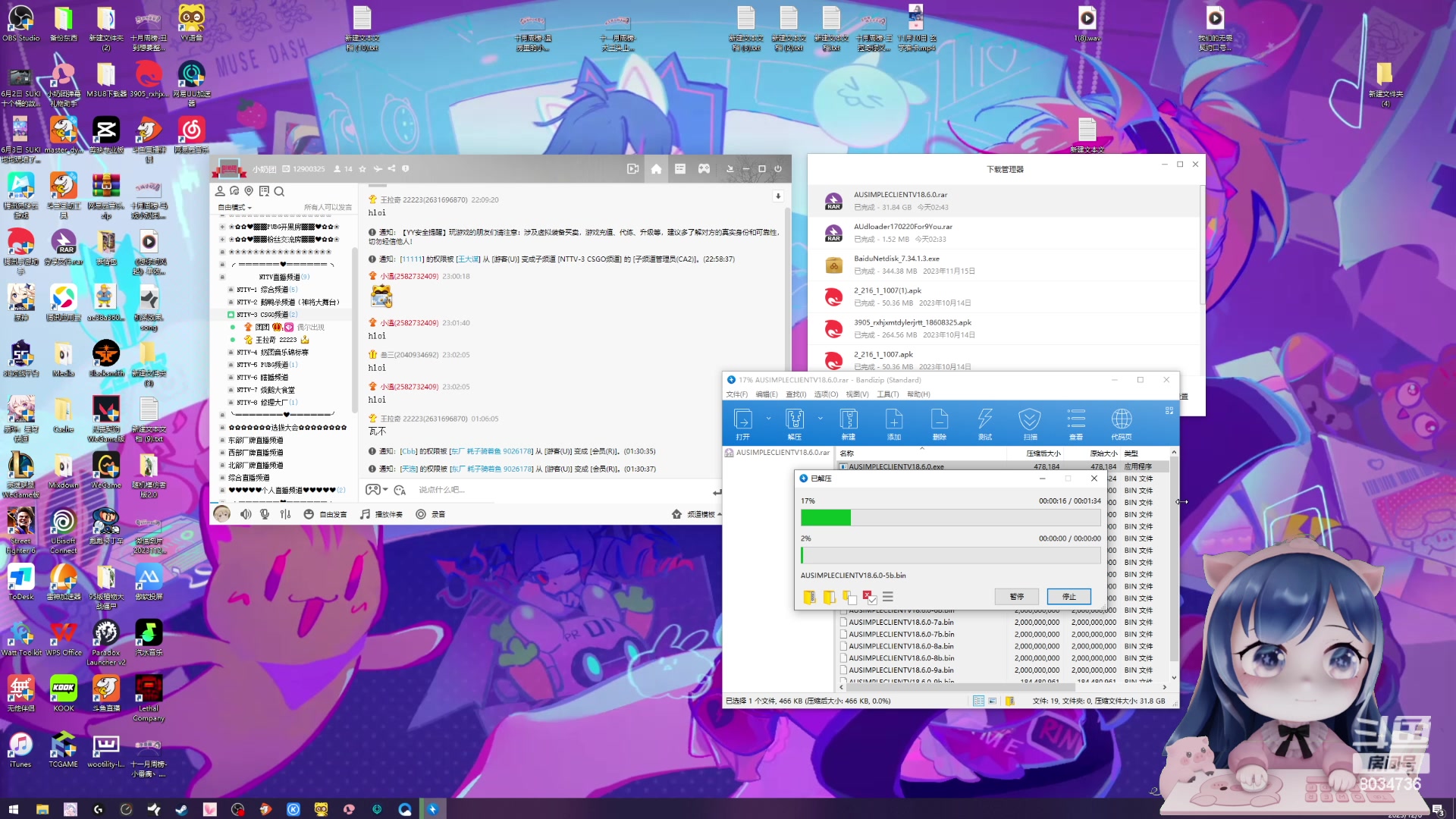Screen dimensions: 1456x819
Task: Open the 编辑(E) menu in Bandizip
Action: click(767, 394)
